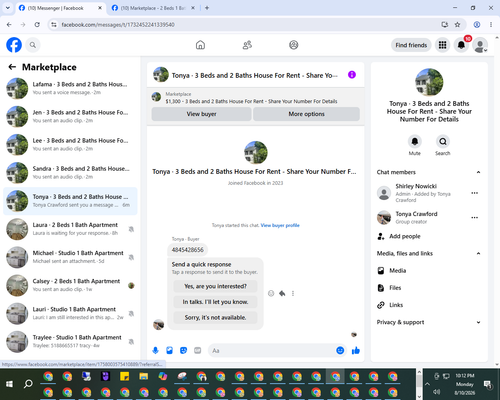Click the purple conversation info icon
The image size is (500, 400).
[x=352, y=75]
